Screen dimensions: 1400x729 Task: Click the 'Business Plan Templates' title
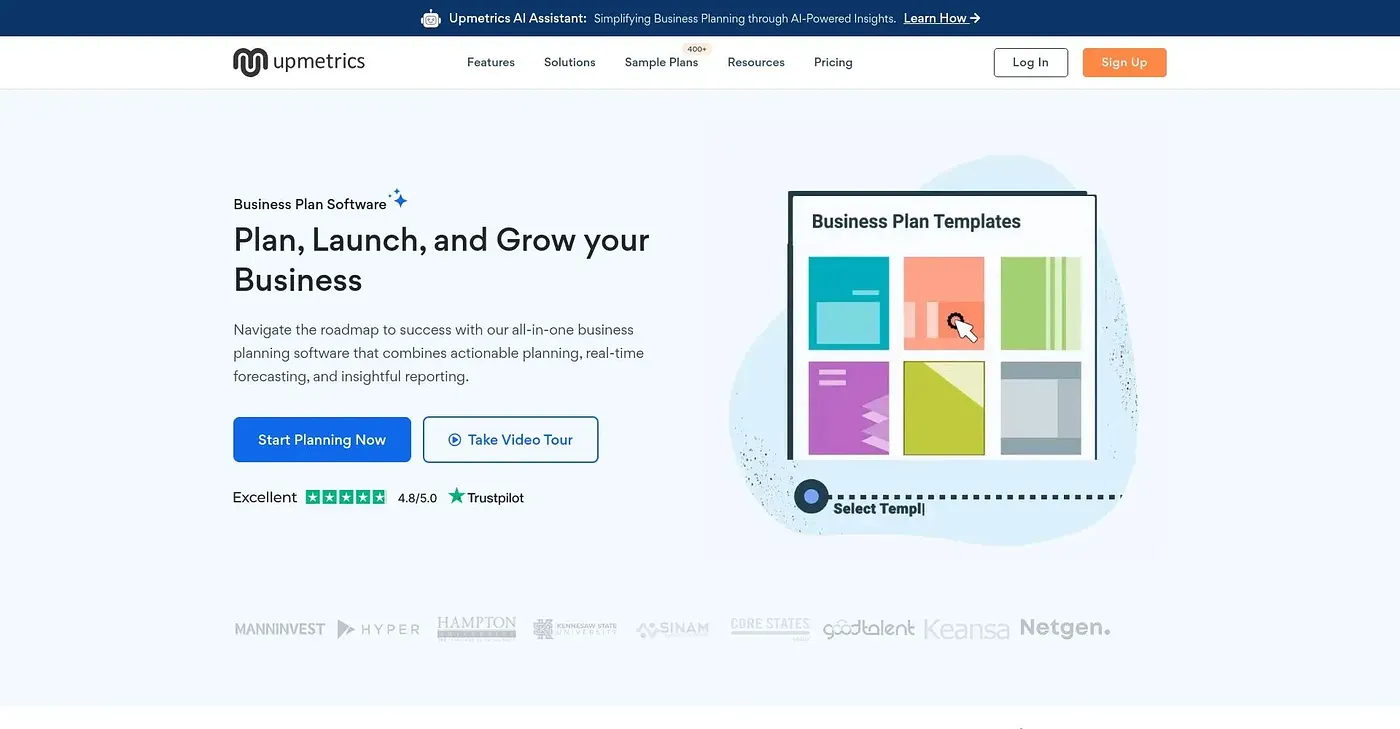tap(916, 222)
